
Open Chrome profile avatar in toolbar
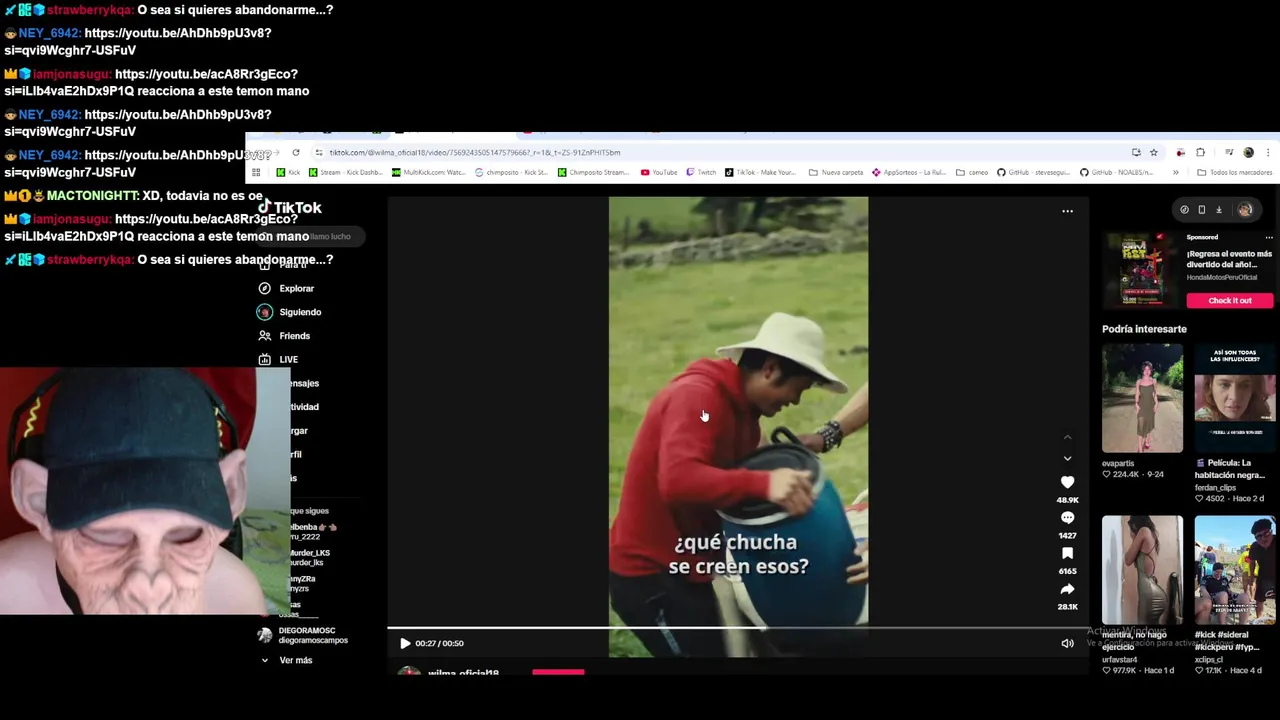tap(1248, 152)
